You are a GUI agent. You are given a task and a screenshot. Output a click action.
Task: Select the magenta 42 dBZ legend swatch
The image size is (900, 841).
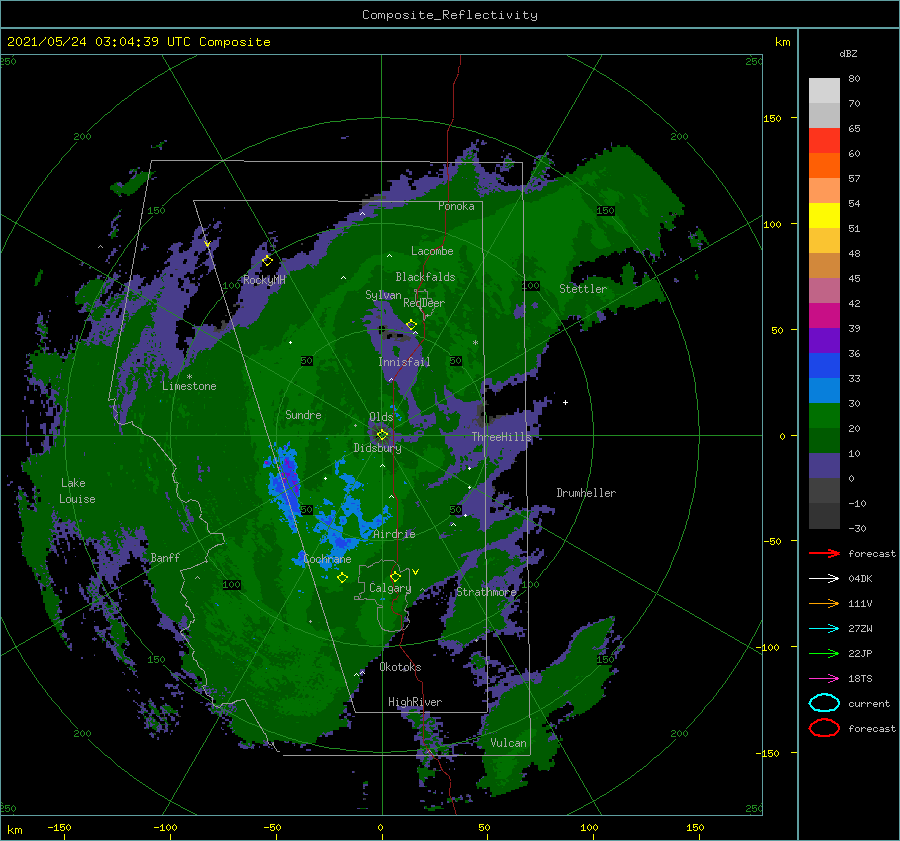click(x=824, y=315)
